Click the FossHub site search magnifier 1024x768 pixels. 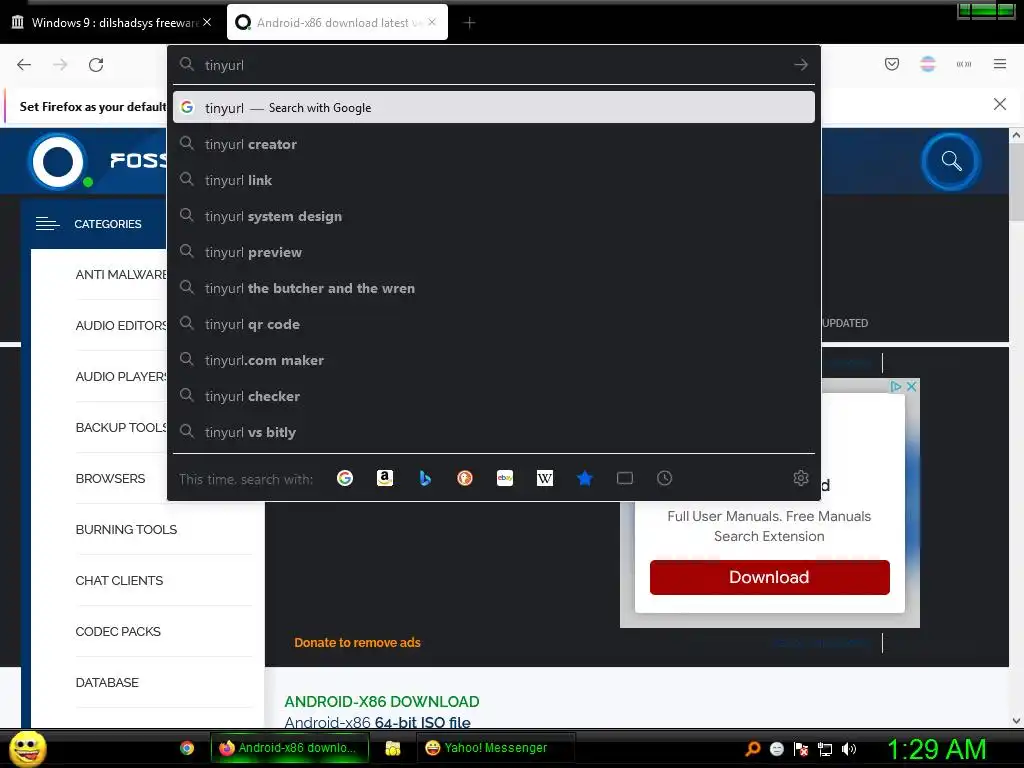[951, 161]
